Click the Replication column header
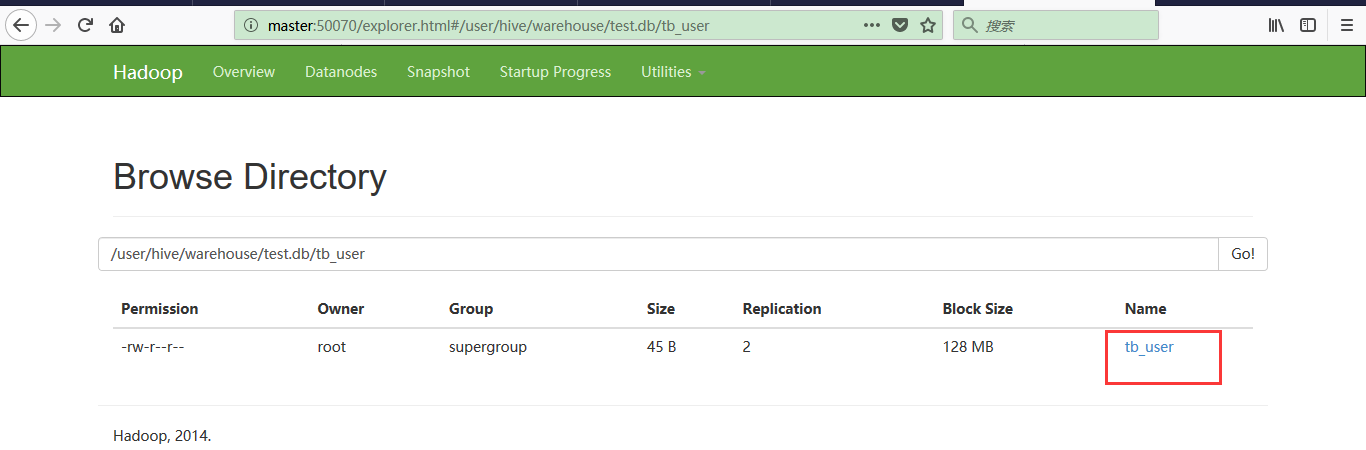1366x450 pixels. (x=782, y=309)
